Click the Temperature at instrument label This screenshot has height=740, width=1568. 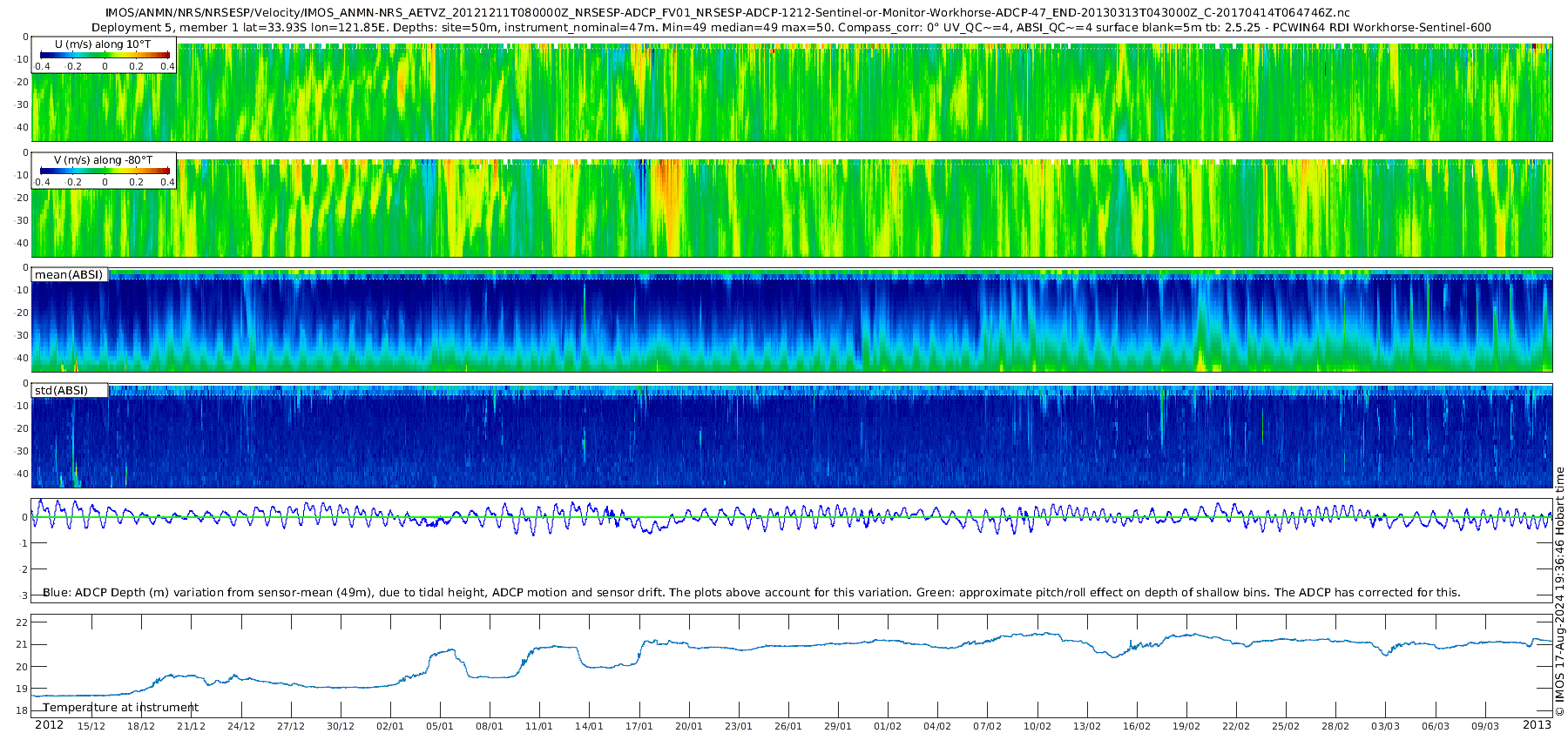(121, 708)
